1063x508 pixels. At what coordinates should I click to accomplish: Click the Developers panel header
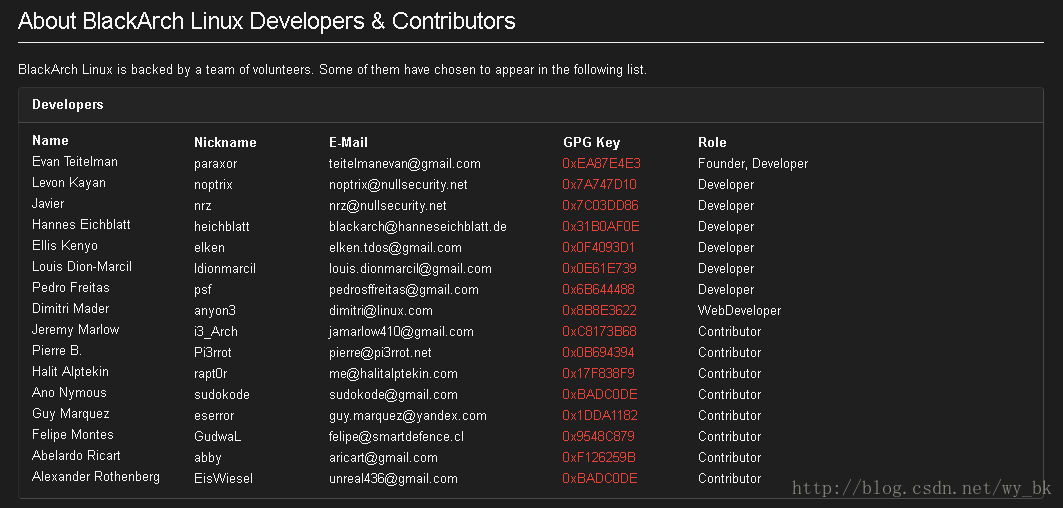pos(530,105)
